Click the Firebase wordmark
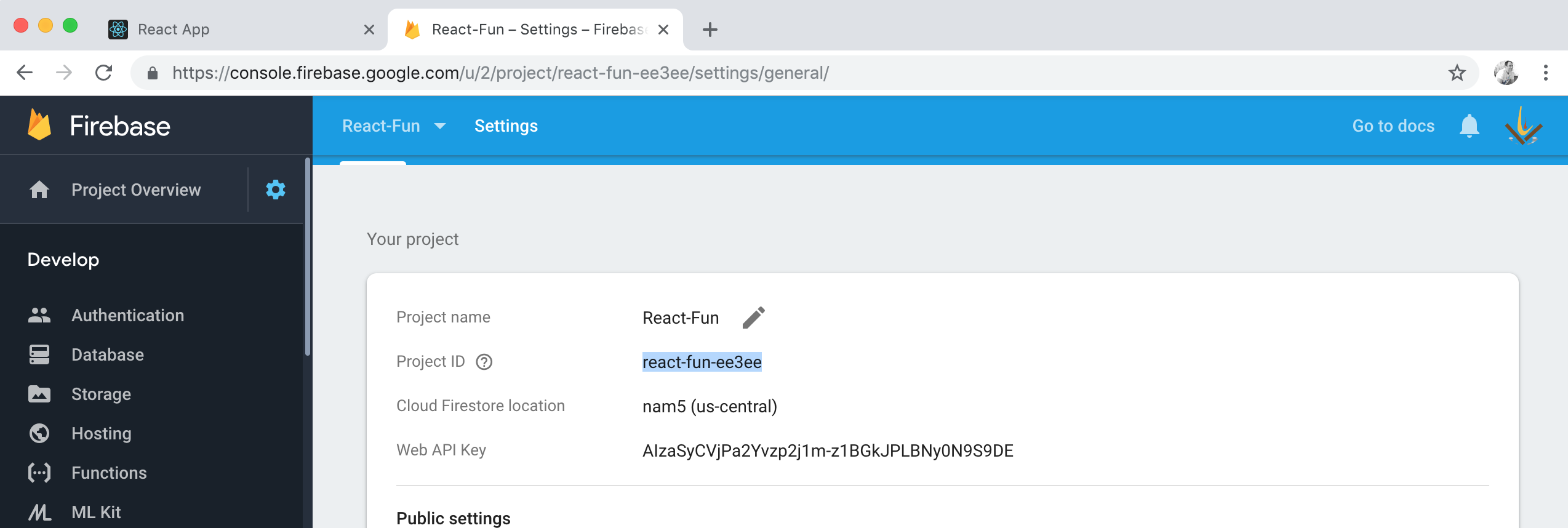The height and width of the screenshot is (528, 1568). 120,126
